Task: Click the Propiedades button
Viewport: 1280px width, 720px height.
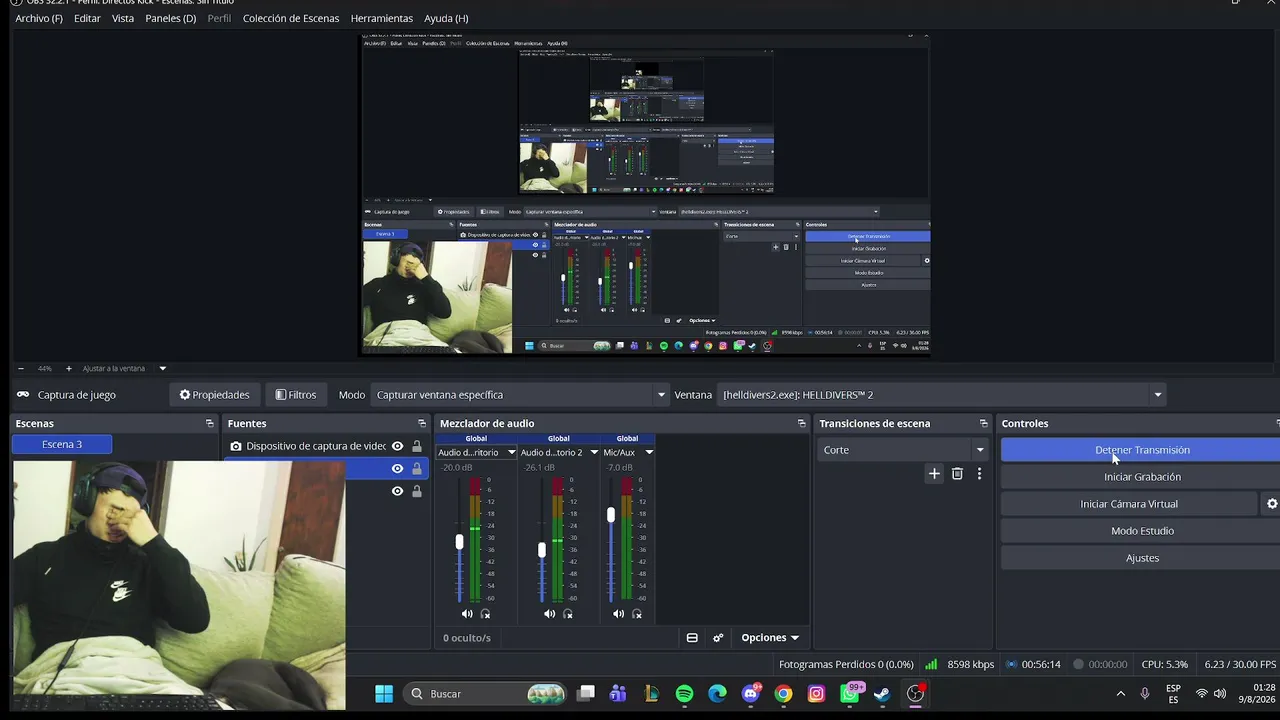Action: tap(214, 395)
